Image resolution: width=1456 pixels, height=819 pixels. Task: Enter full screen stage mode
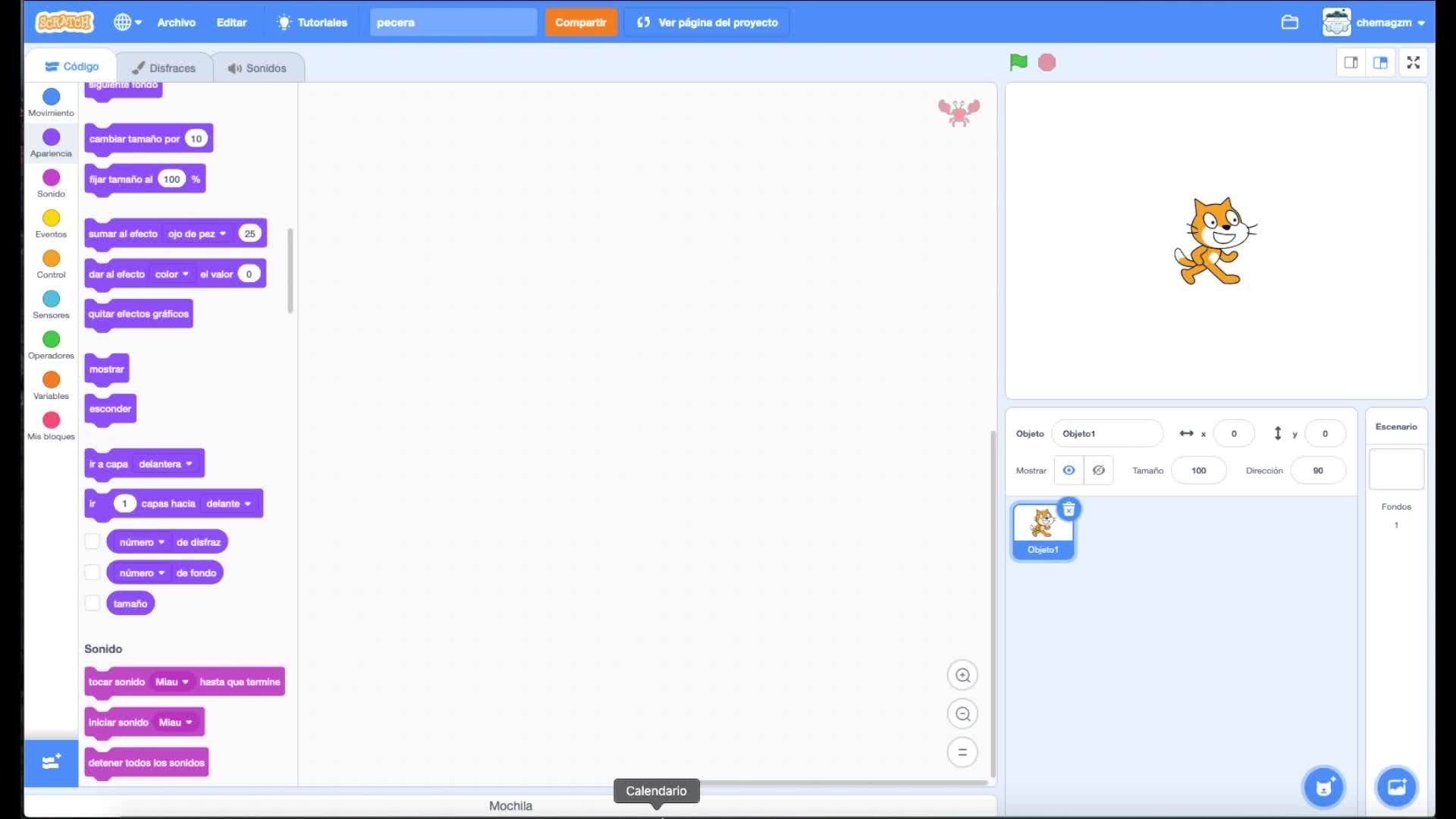(1413, 62)
